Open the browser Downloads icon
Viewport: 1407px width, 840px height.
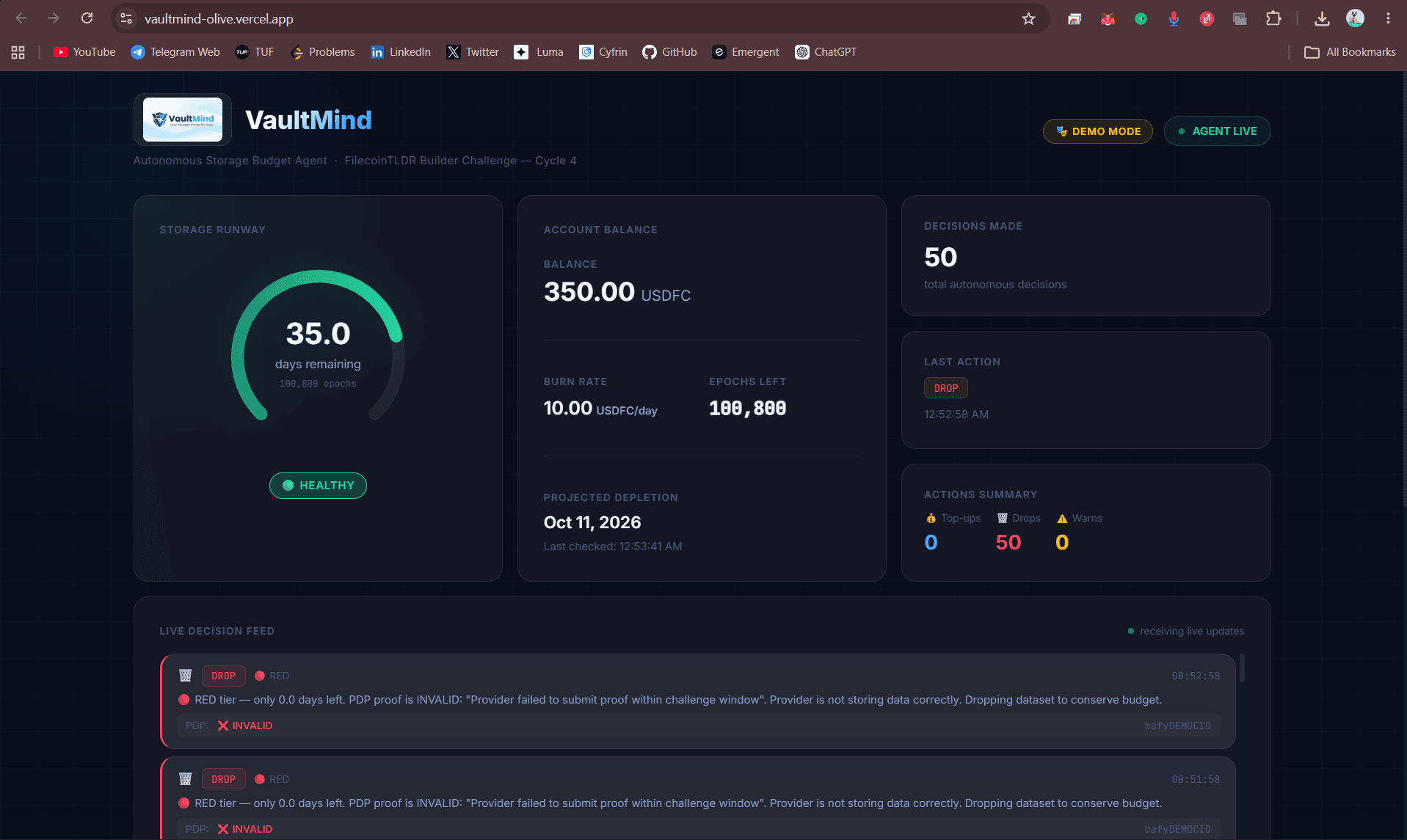[1322, 18]
